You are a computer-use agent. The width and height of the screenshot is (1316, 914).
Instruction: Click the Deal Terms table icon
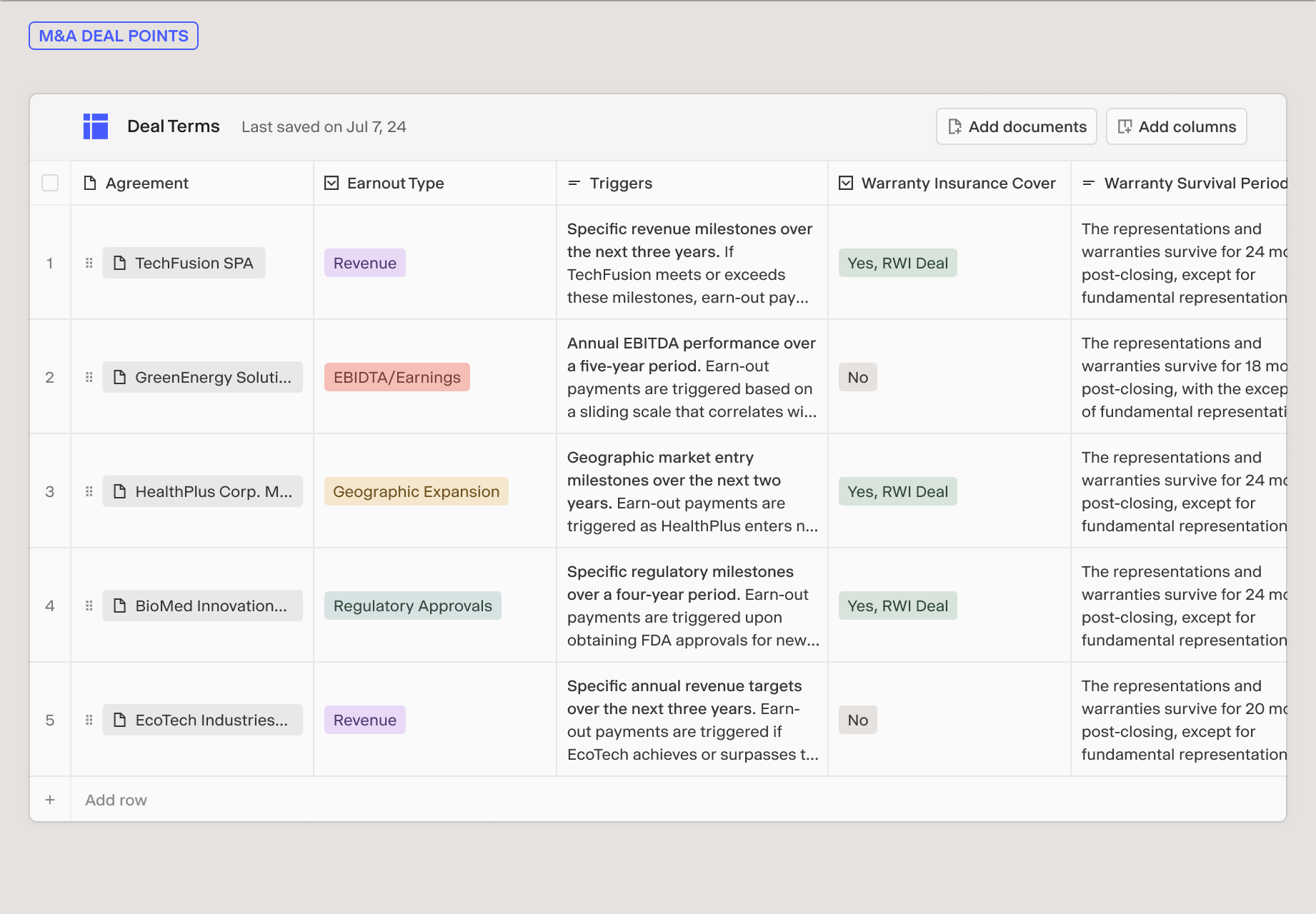[95, 126]
